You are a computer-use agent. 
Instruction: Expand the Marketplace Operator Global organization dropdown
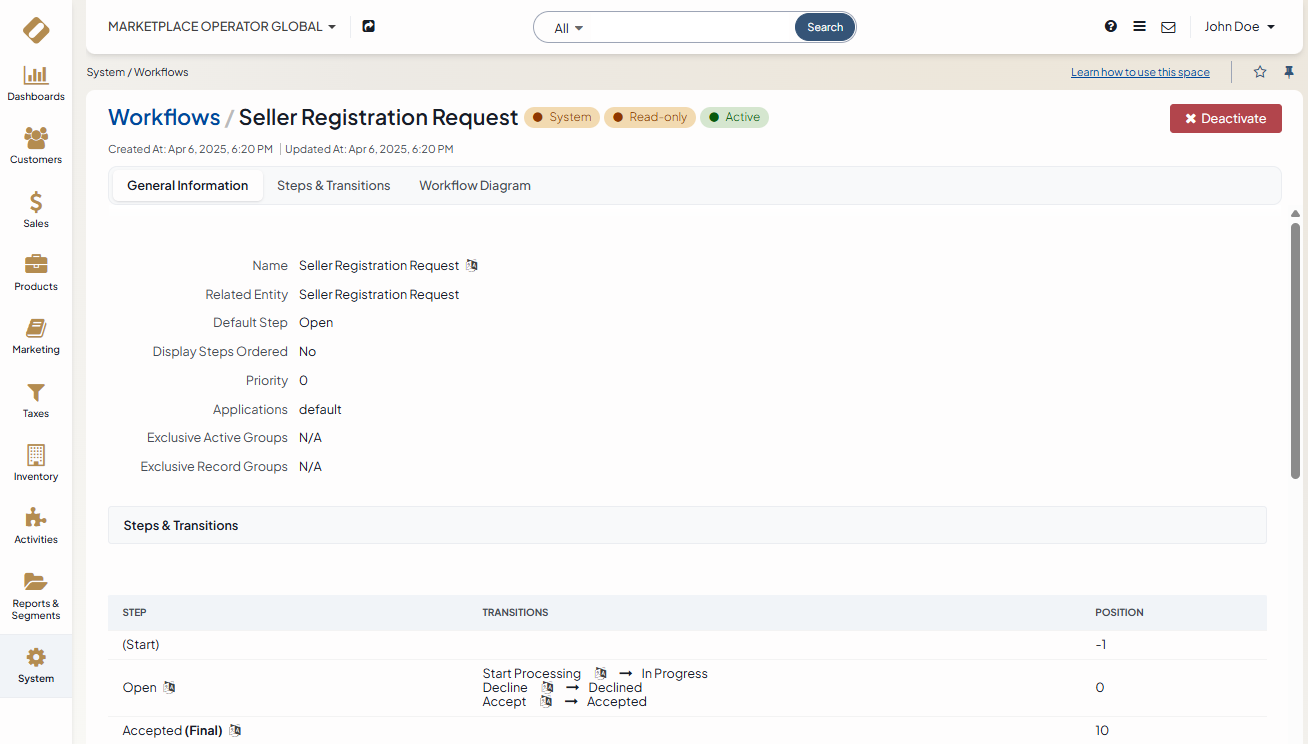coord(222,27)
